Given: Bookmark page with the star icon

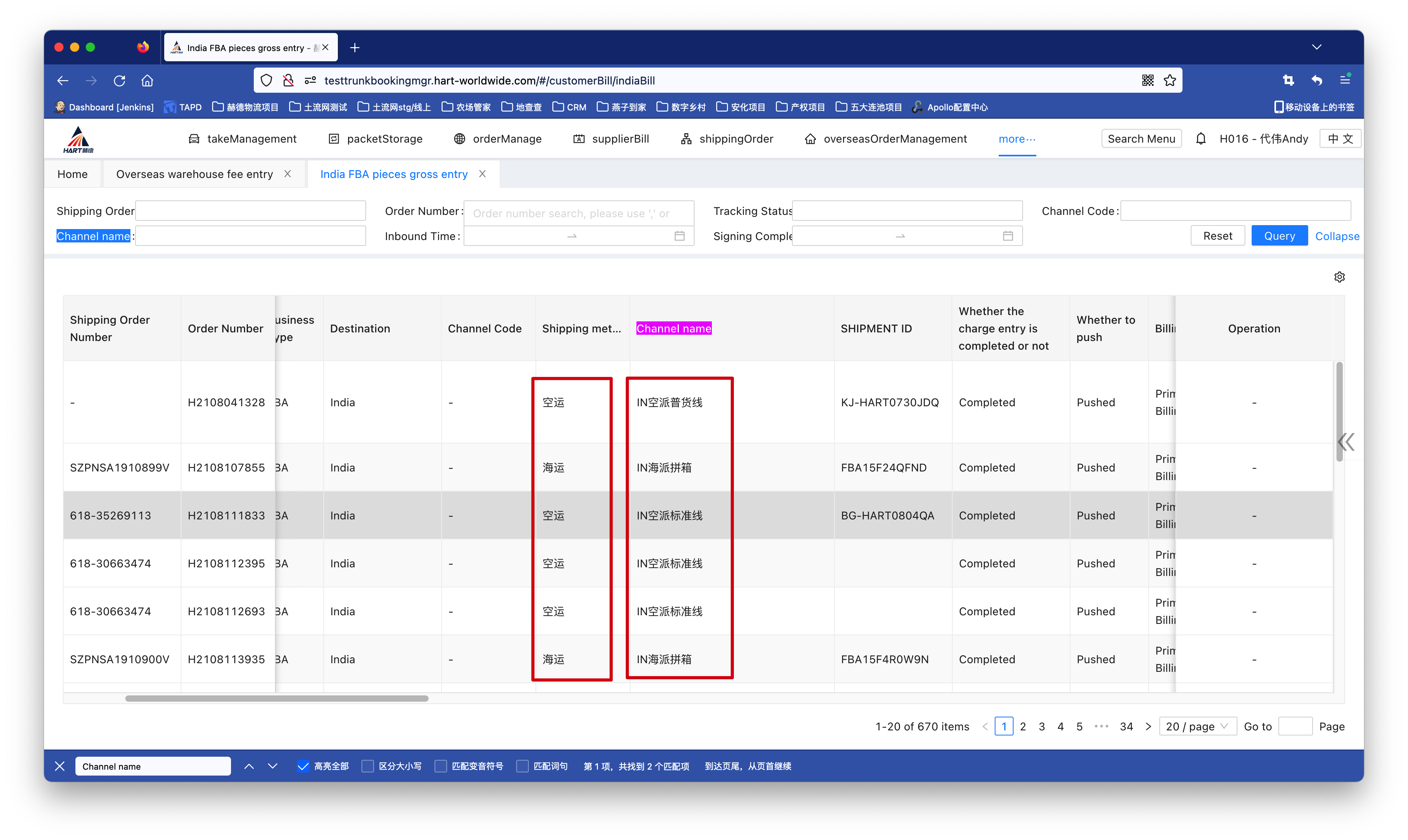Looking at the screenshot, I should point(1170,81).
